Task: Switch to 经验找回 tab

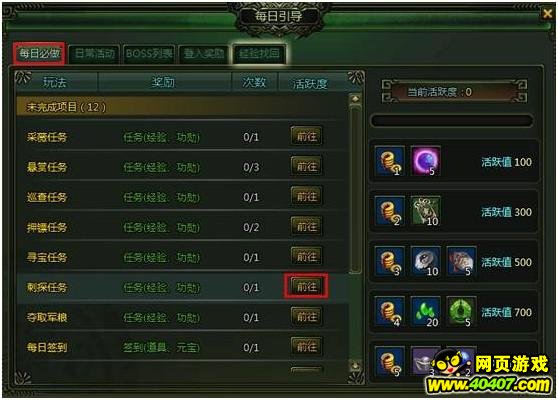Action: (x=259, y=54)
